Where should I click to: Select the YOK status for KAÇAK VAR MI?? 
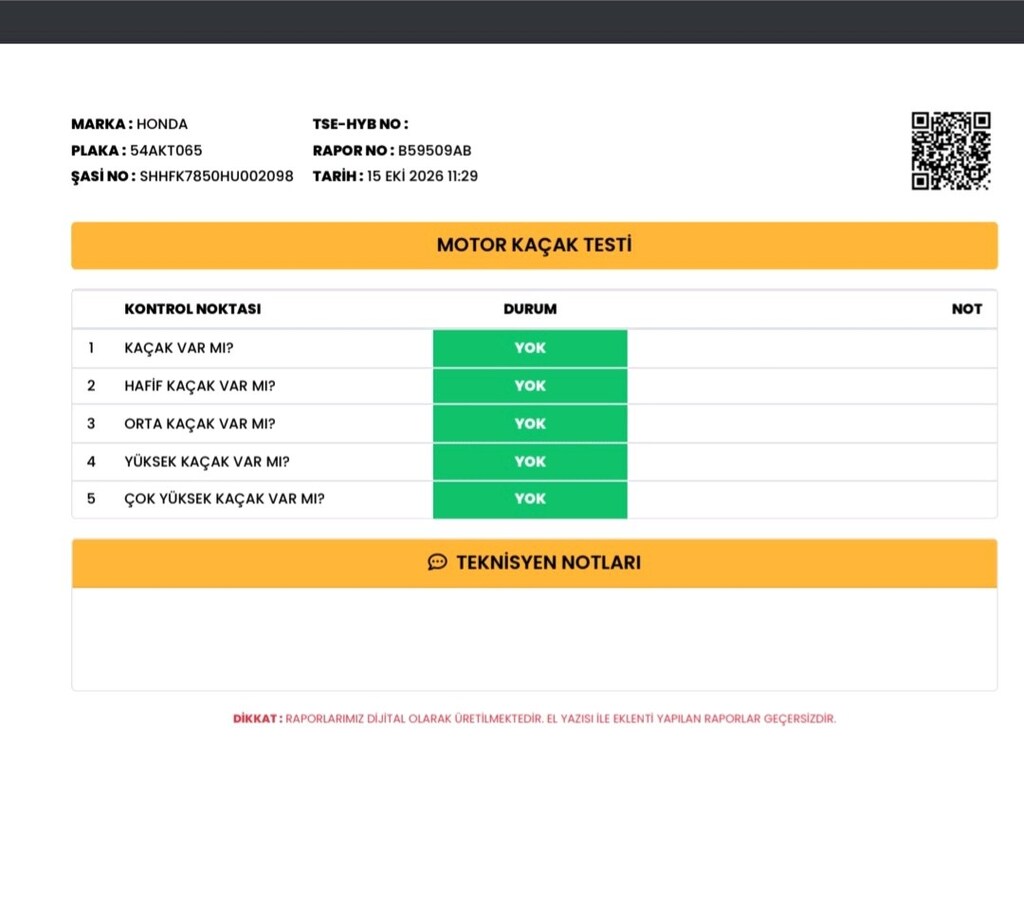[x=530, y=348]
